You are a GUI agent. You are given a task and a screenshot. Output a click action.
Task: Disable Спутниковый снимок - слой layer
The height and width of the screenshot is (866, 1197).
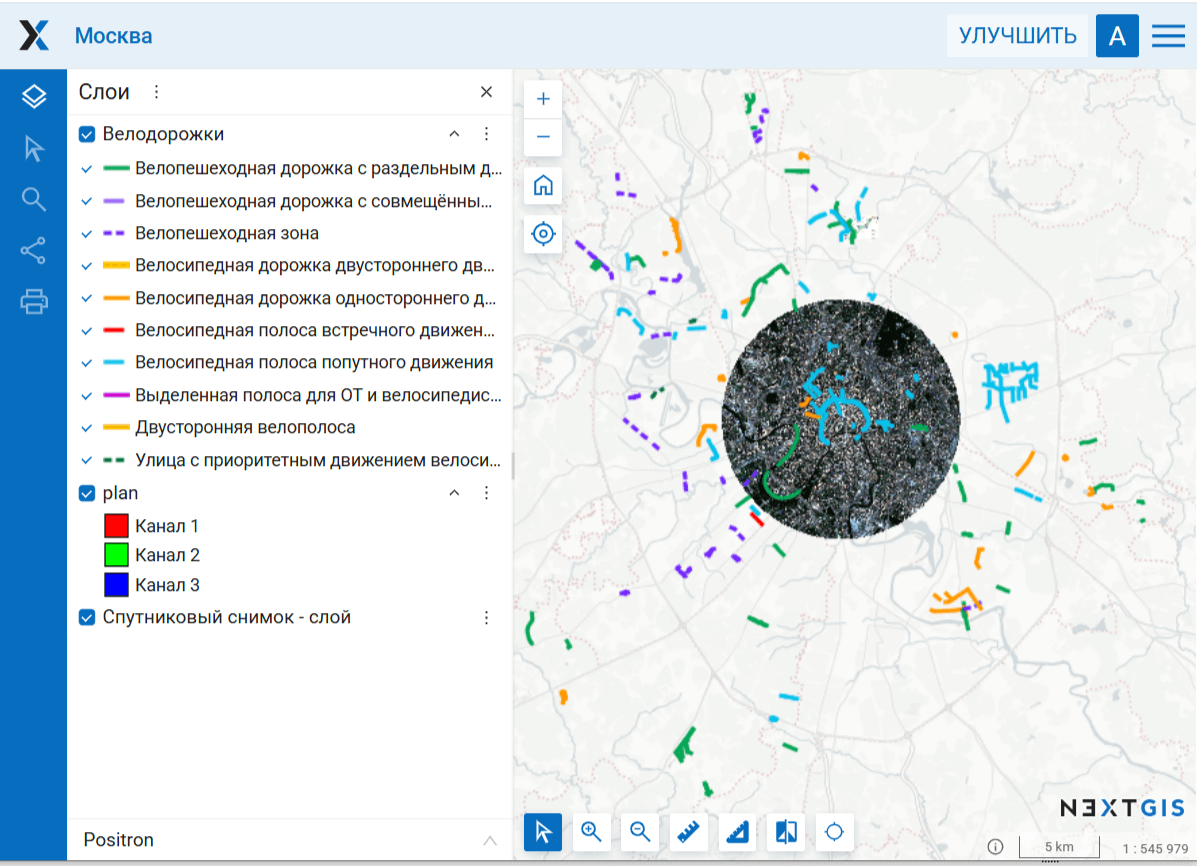point(87,617)
